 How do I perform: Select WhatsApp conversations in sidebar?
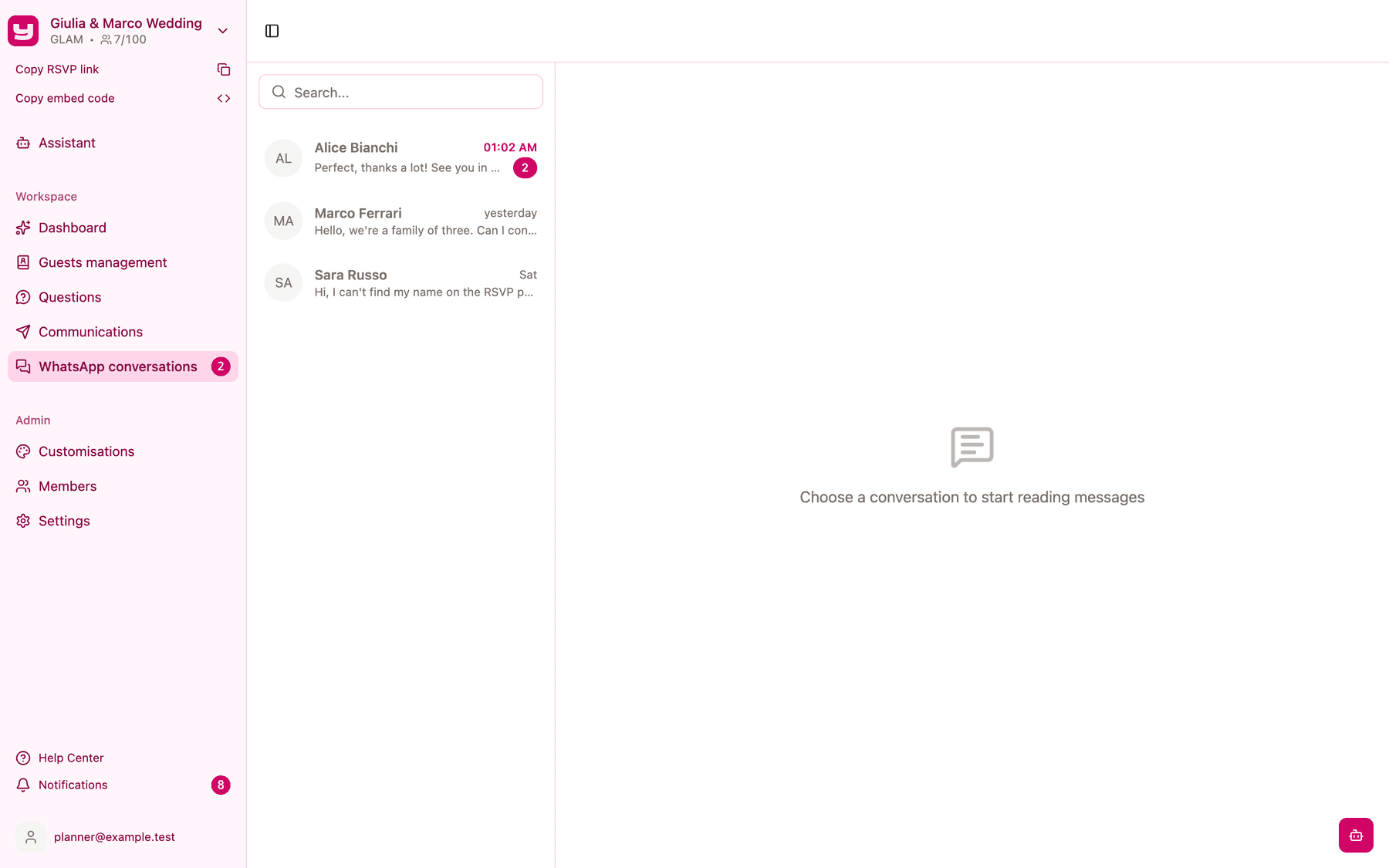[x=123, y=366]
